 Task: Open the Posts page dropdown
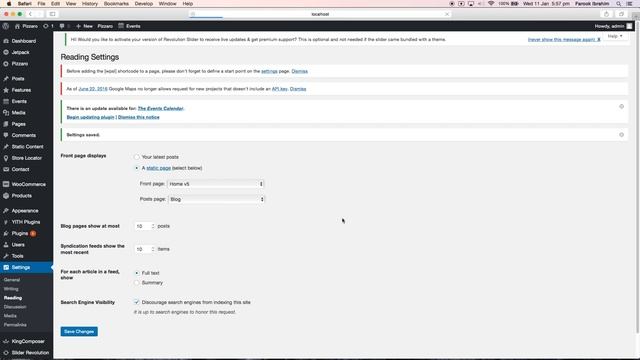point(216,199)
